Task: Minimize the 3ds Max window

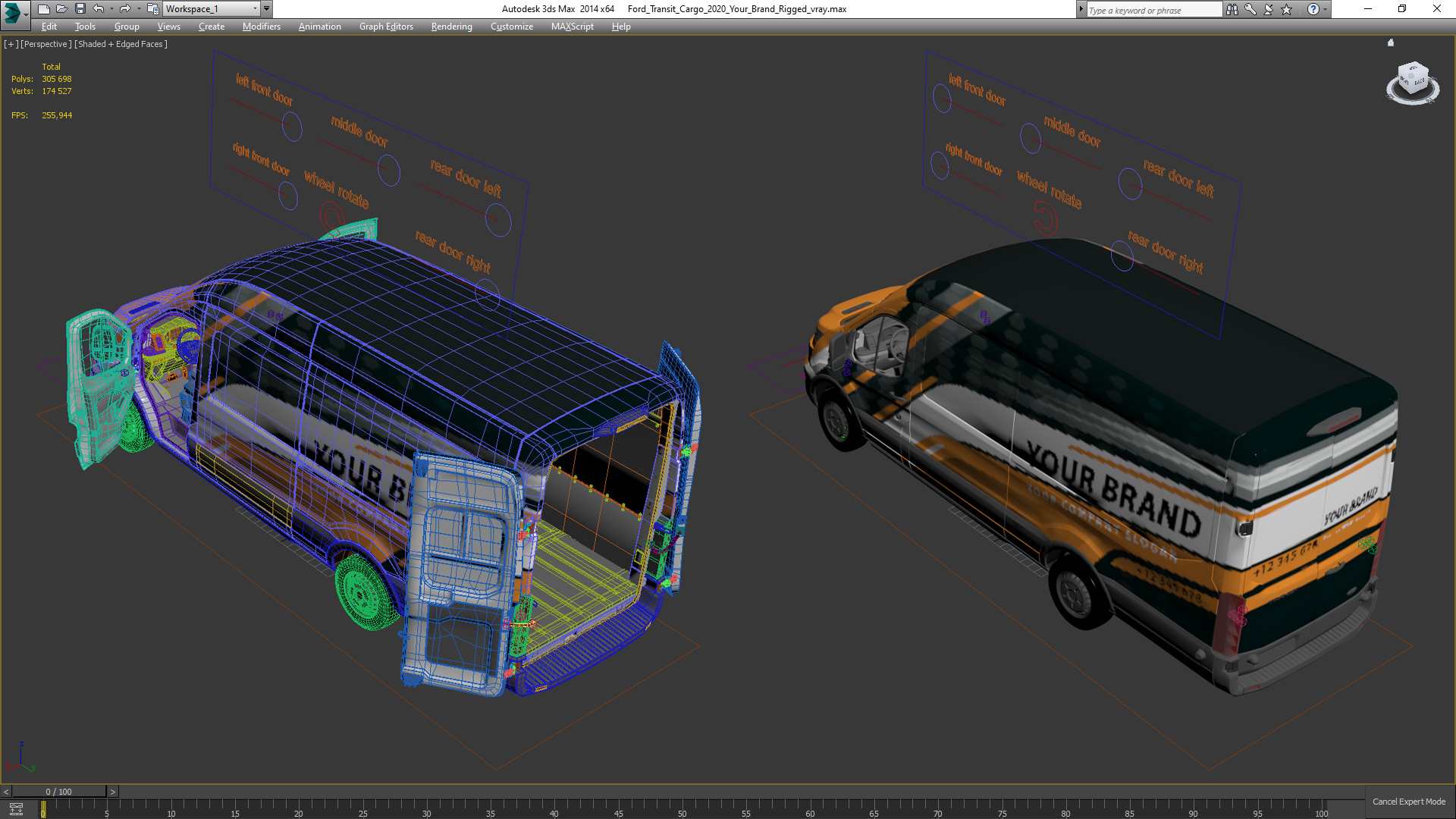Action: (1368, 9)
